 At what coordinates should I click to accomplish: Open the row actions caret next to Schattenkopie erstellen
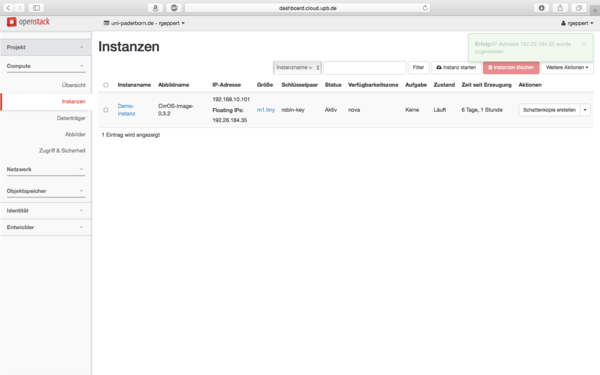[585, 110]
